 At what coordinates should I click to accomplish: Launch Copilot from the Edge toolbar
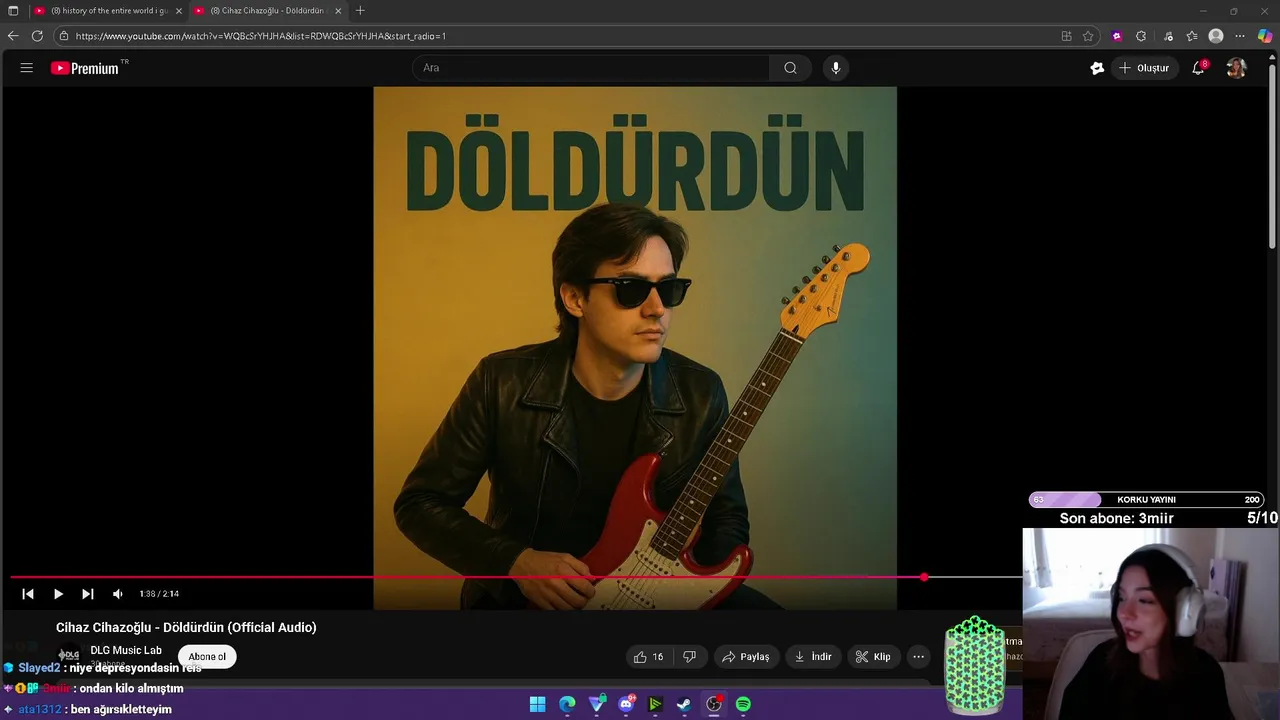pyautogui.click(x=1265, y=36)
